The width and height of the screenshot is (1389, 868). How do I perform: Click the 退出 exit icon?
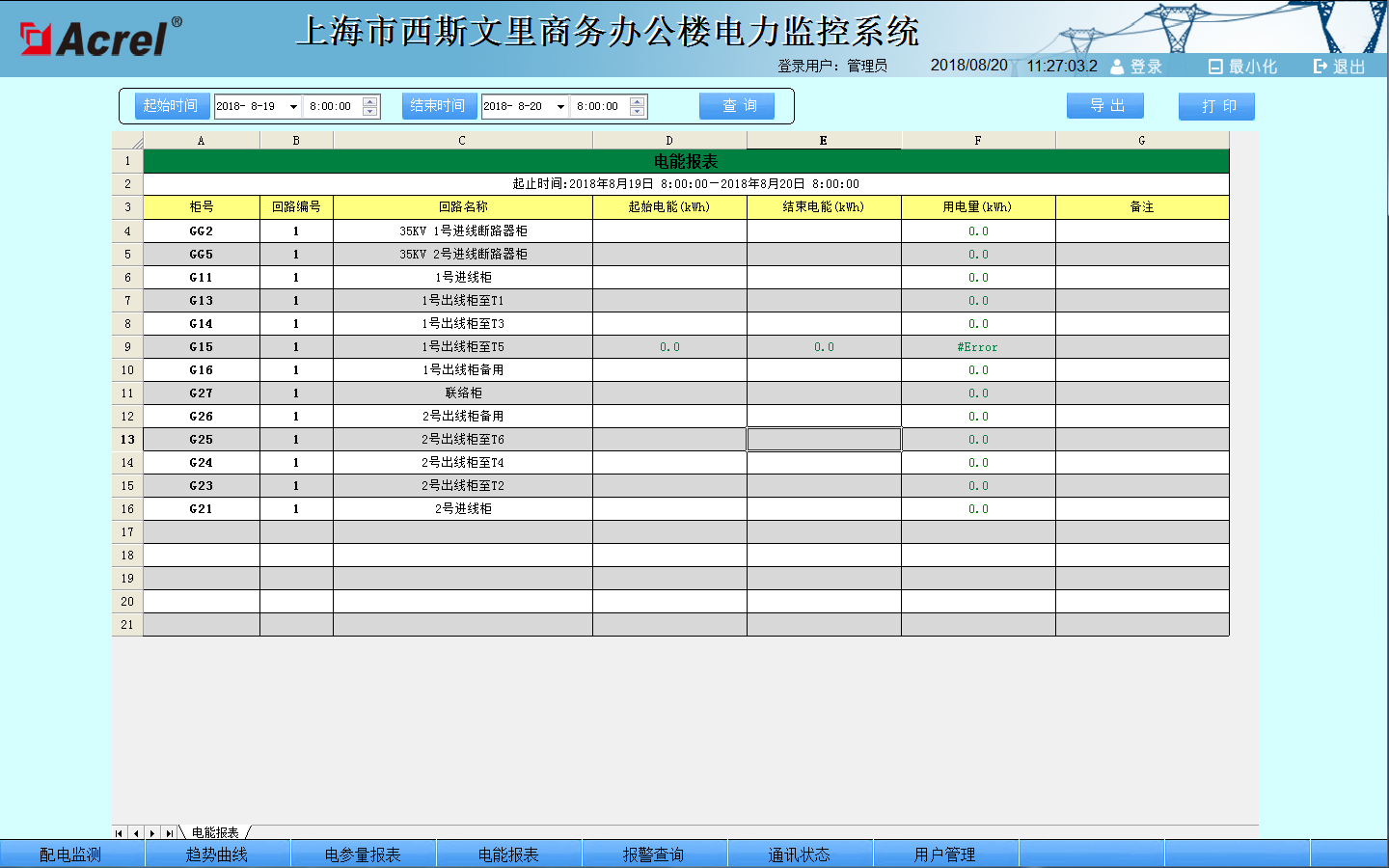tap(1320, 67)
